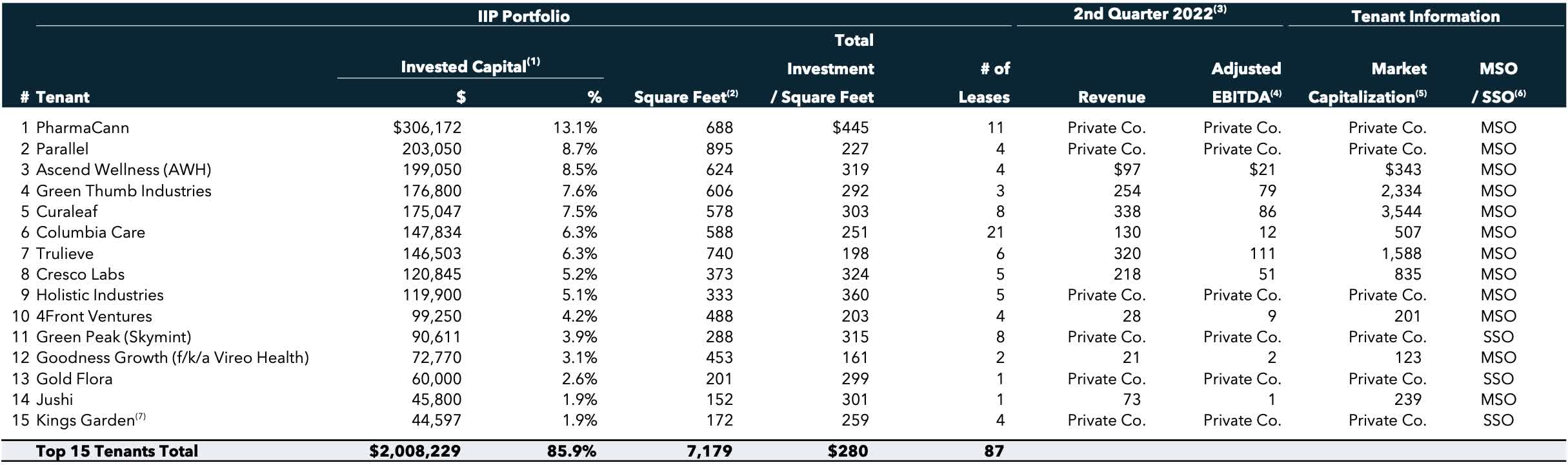The width and height of the screenshot is (1568, 465).
Task: Click Parallel invested capital 203,050
Action: [x=432, y=149]
